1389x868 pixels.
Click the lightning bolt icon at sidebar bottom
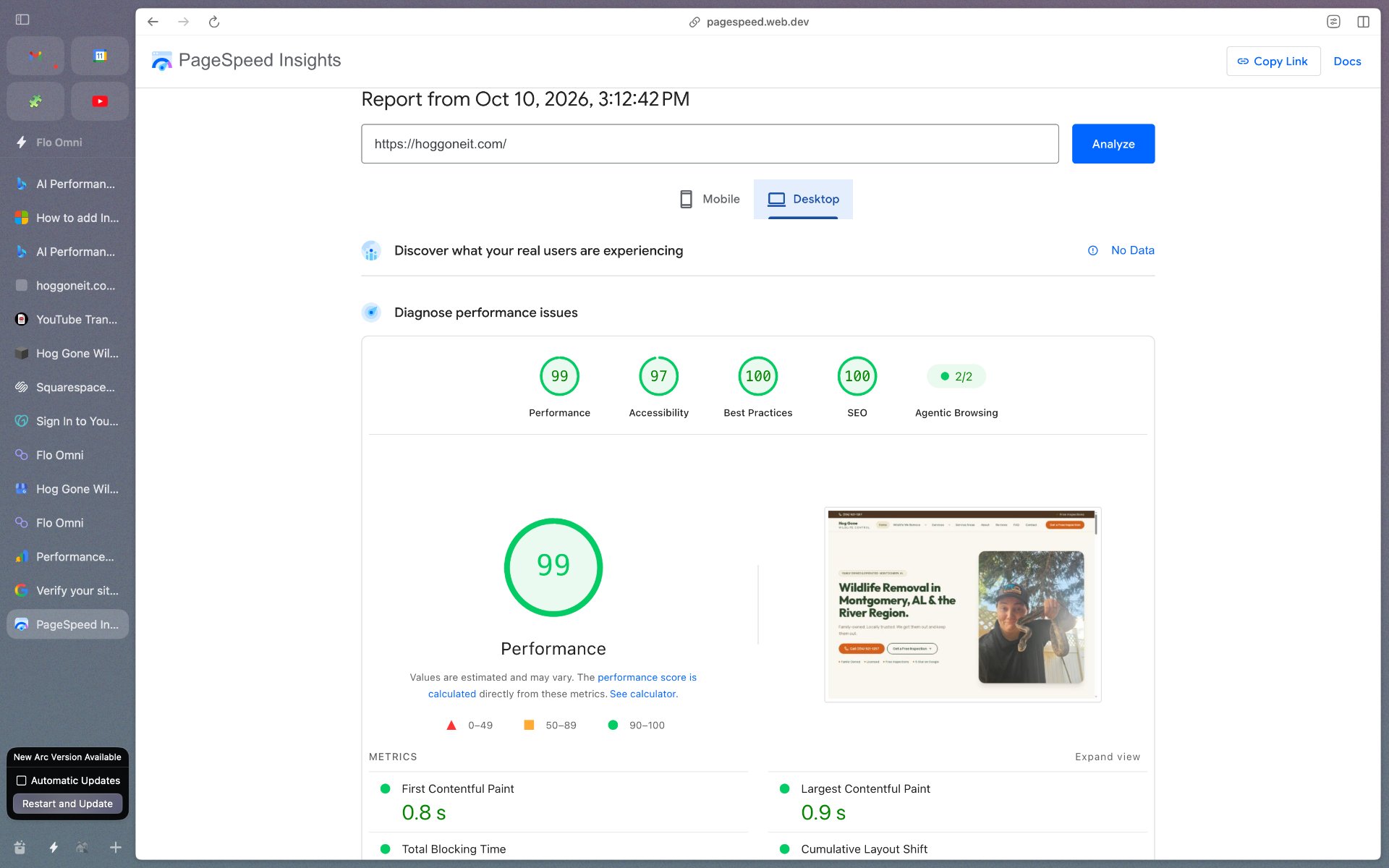pos(54,847)
